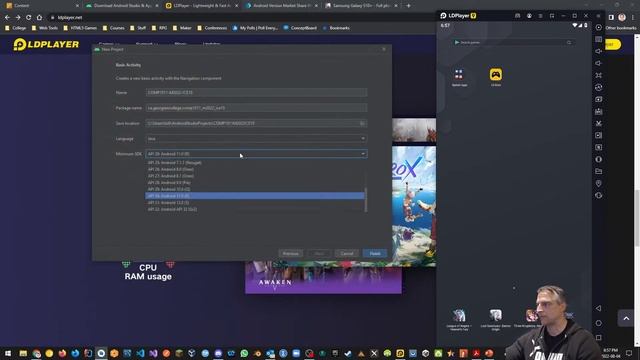
Task: Open System apps folder in LDPlayer
Action: [459, 76]
